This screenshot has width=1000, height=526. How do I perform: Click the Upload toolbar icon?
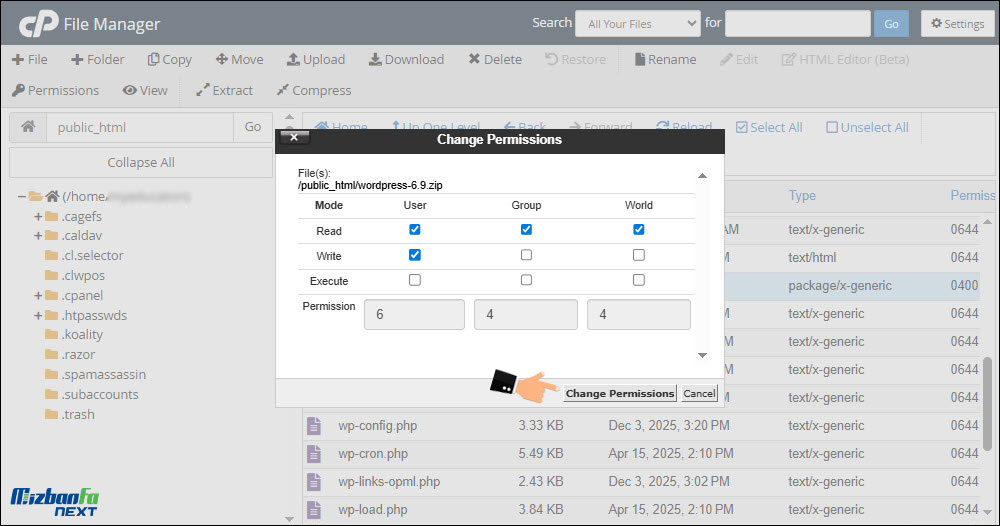point(294,60)
